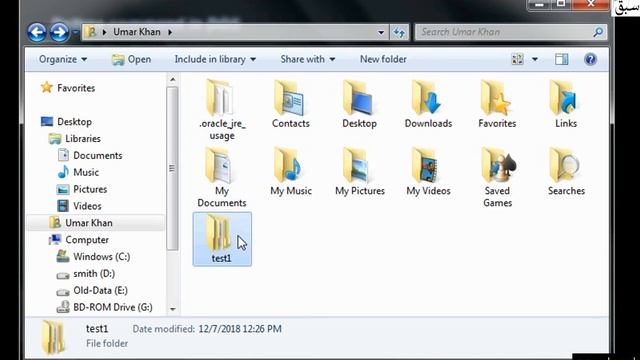Click the Computer icon in sidebar
This screenshot has width=640, height=360.
[x=55, y=240]
